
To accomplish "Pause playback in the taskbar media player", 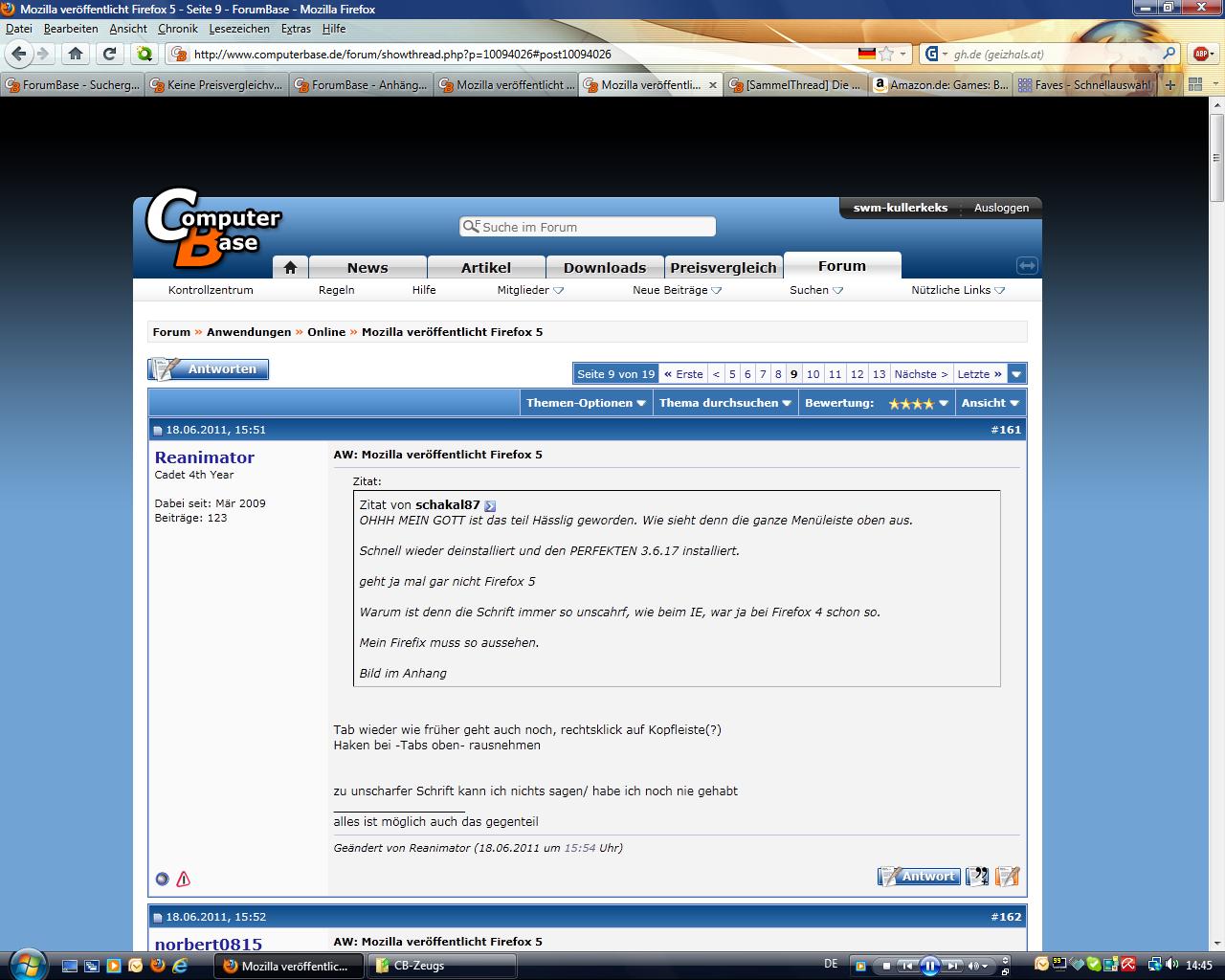I will coord(929,966).
